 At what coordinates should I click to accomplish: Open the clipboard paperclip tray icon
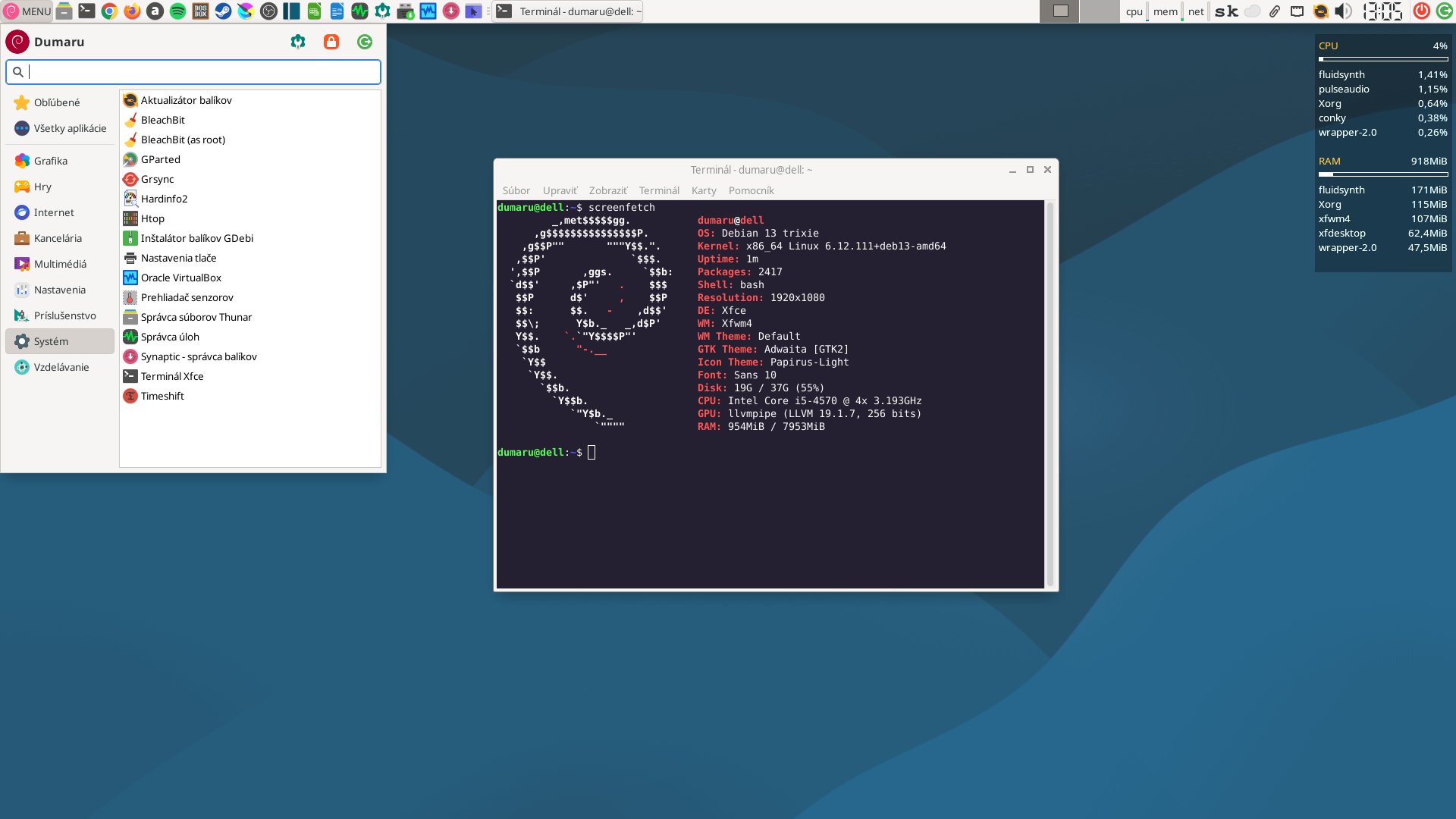coord(1275,11)
